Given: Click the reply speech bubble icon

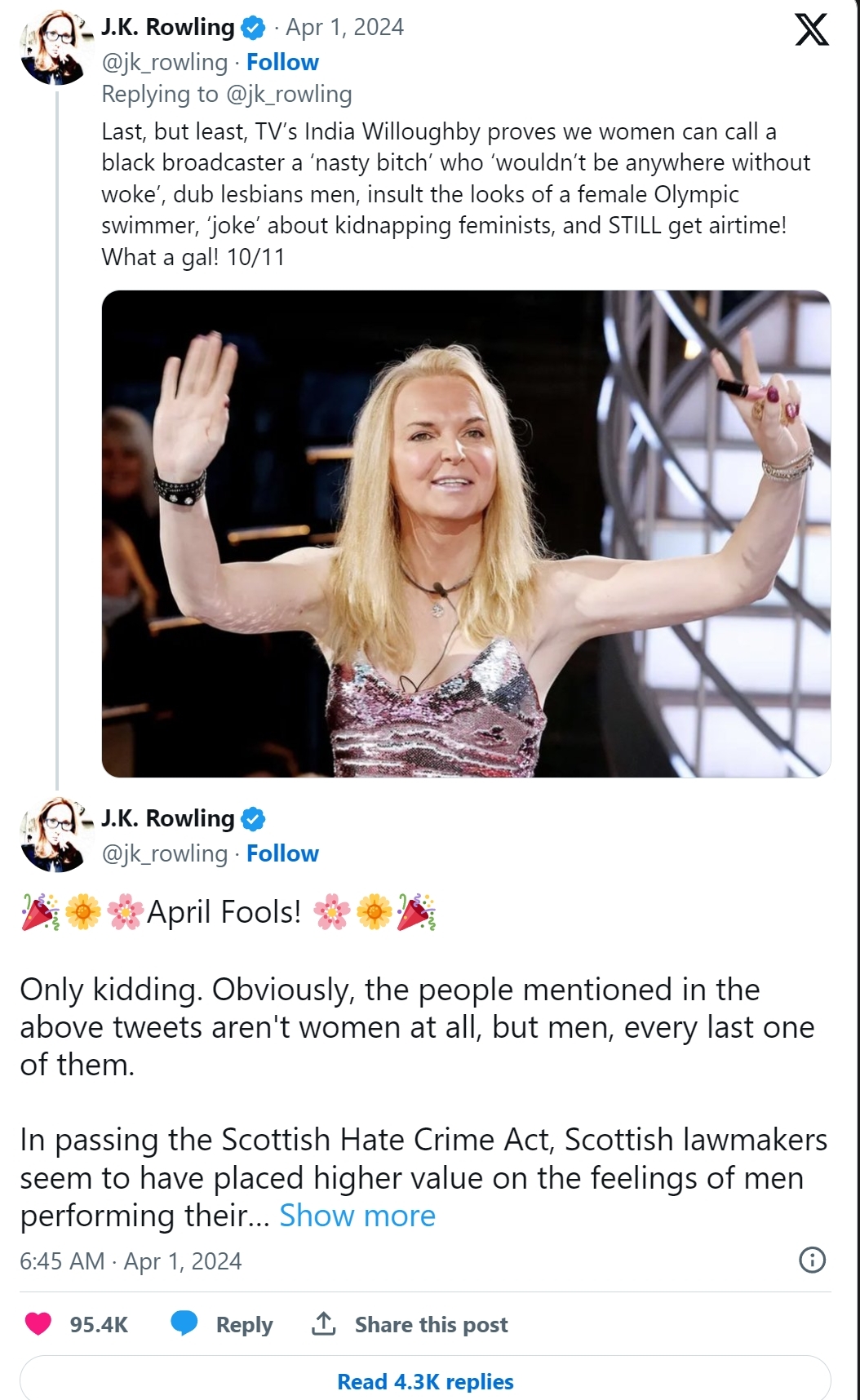Looking at the screenshot, I should [x=184, y=1323].
